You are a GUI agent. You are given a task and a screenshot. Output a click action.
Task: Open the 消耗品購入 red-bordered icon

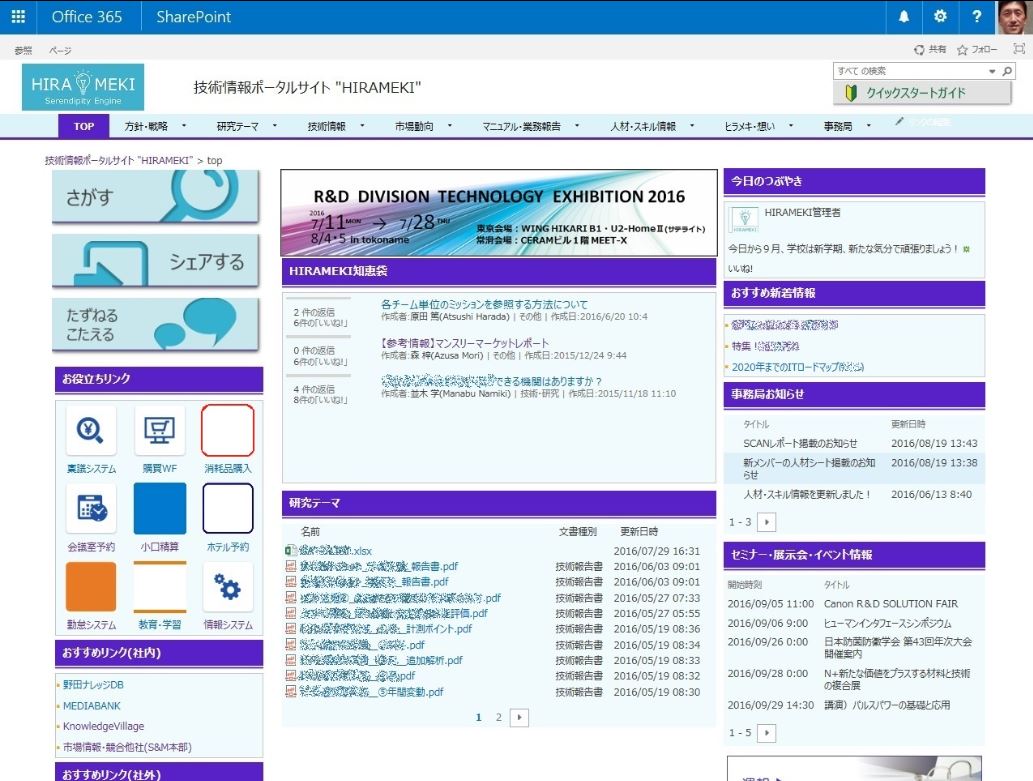click(x=227, y=430)
